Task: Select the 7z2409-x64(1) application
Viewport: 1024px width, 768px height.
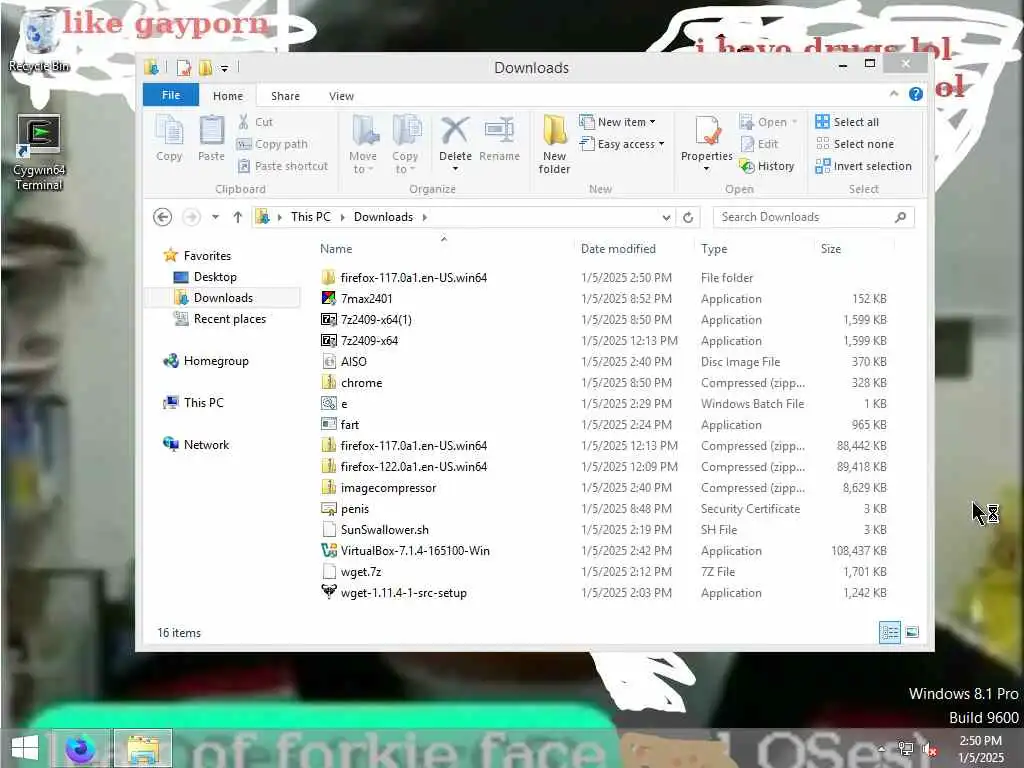Action: coord(603,319)
